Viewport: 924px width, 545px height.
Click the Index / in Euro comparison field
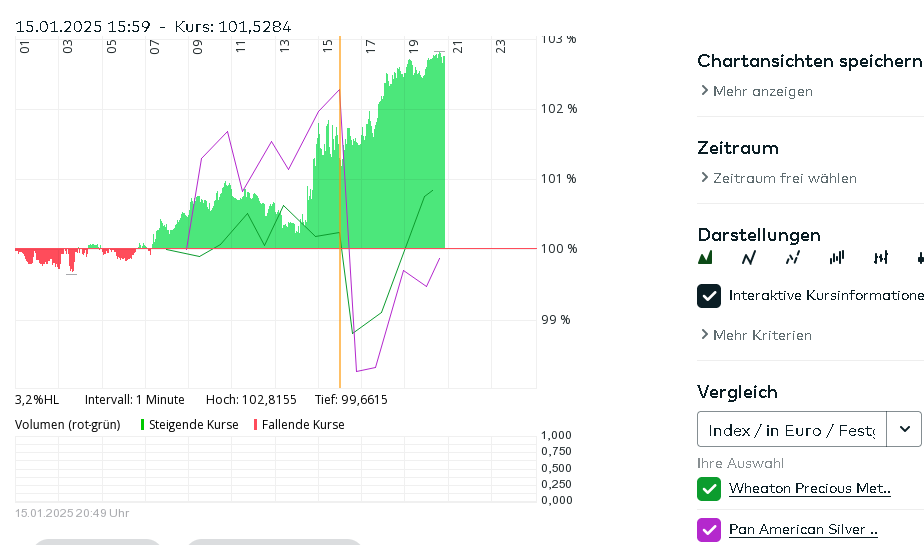click(x=791, y=429)
